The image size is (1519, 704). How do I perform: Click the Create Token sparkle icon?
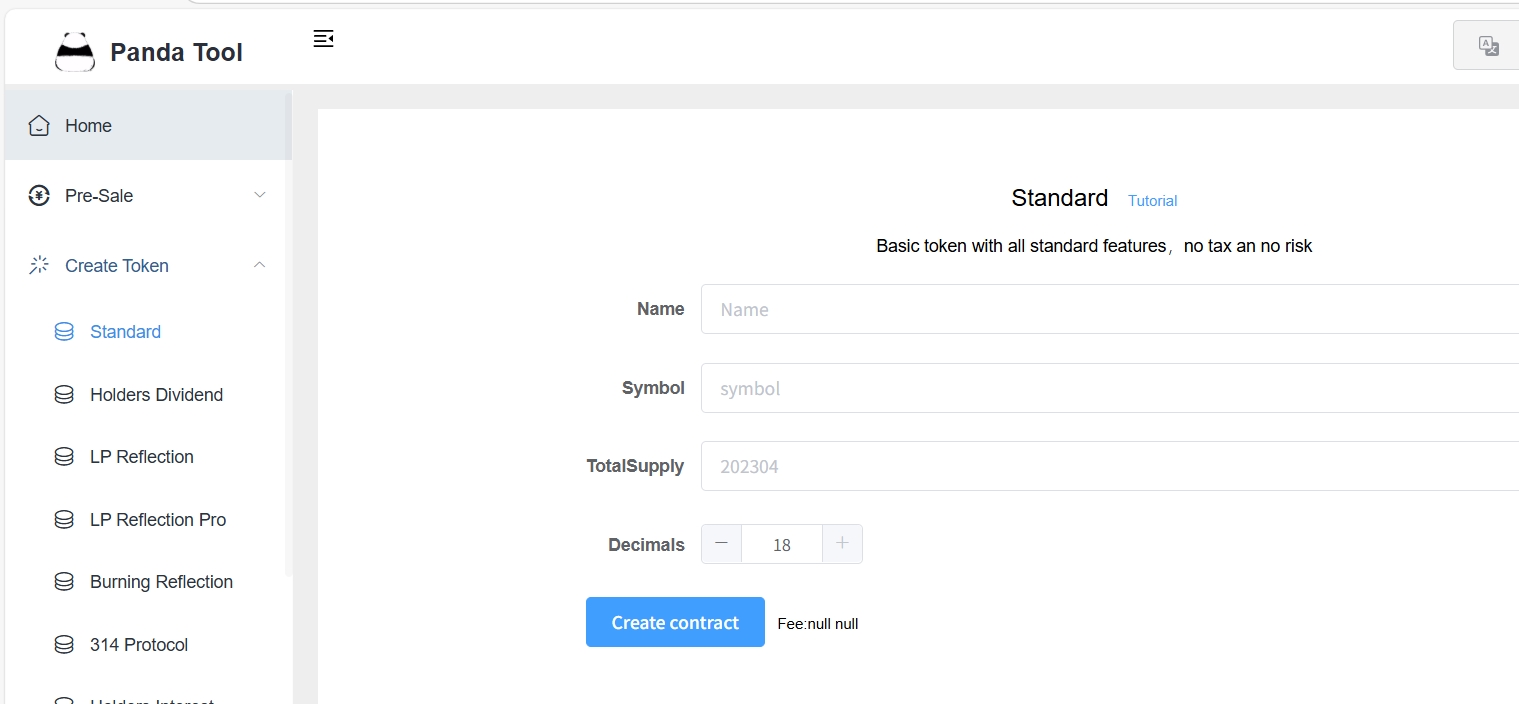click(39, 266)
